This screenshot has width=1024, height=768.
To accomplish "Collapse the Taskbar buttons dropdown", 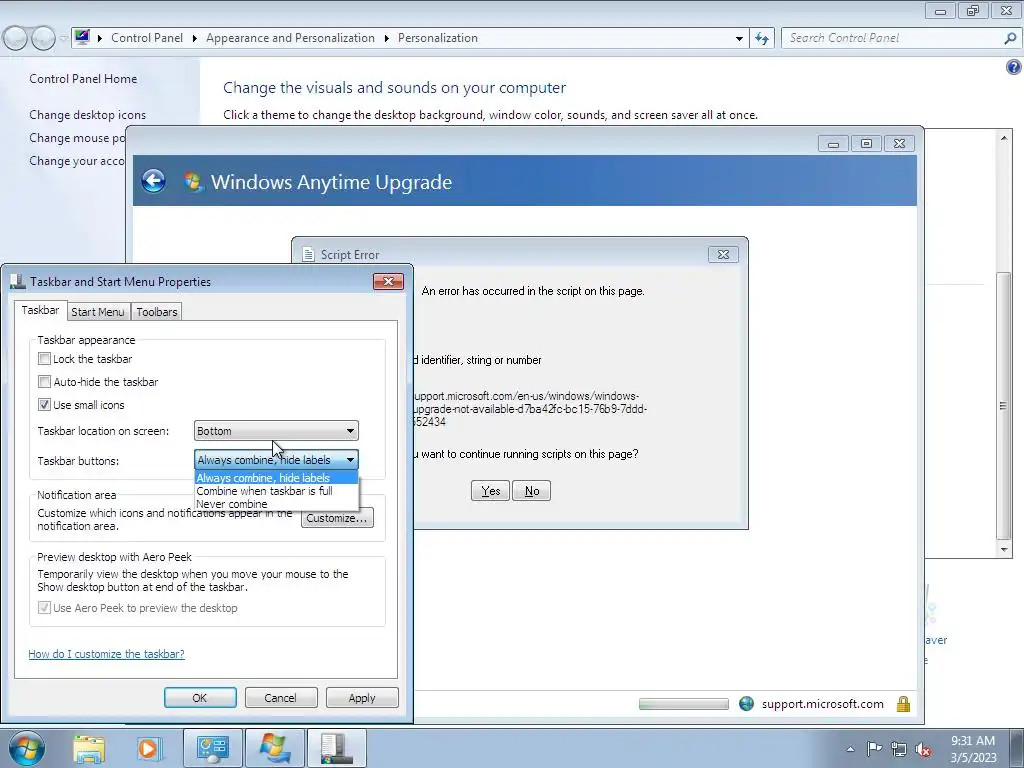I will (350, 460).
